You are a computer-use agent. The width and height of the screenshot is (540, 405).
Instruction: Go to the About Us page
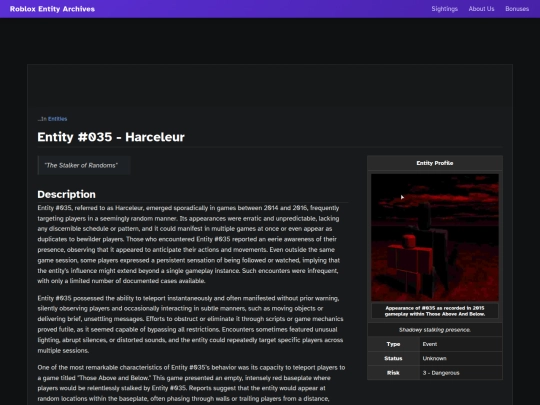click(481, 9)
